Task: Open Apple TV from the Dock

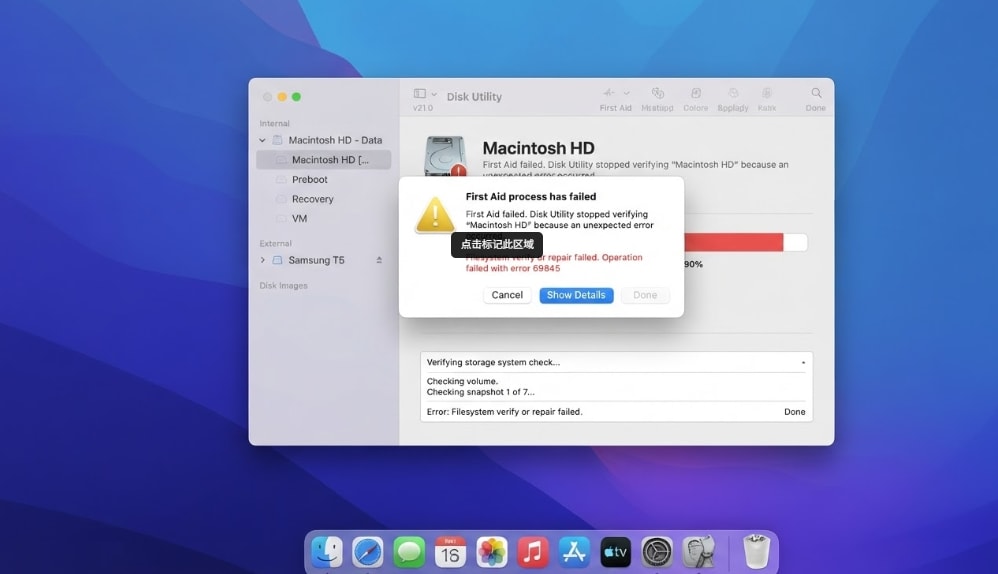Action: [x=615, y=552]
